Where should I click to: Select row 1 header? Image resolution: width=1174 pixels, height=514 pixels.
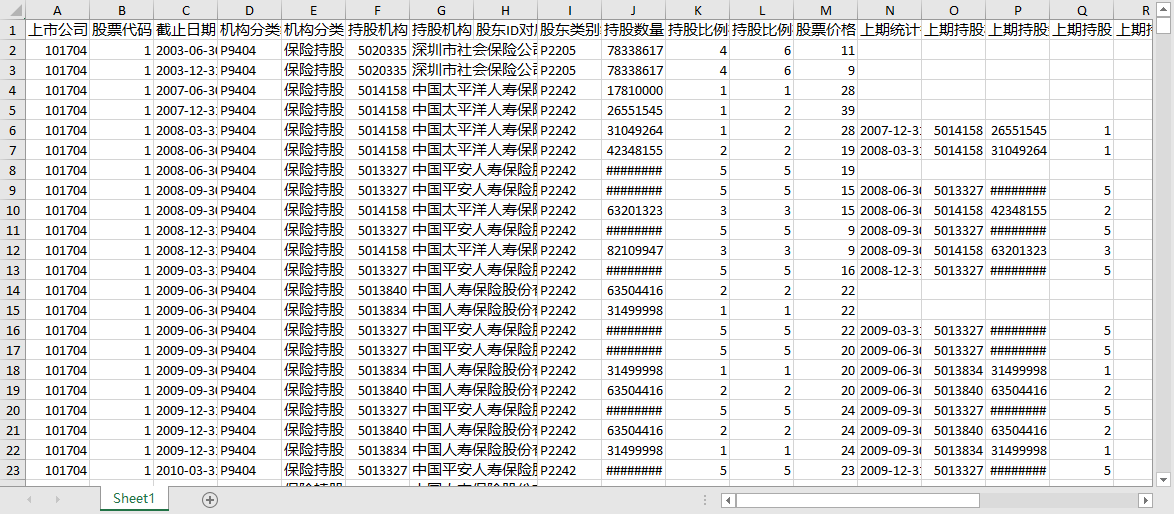pyautogui.click(x=12, y=30)
